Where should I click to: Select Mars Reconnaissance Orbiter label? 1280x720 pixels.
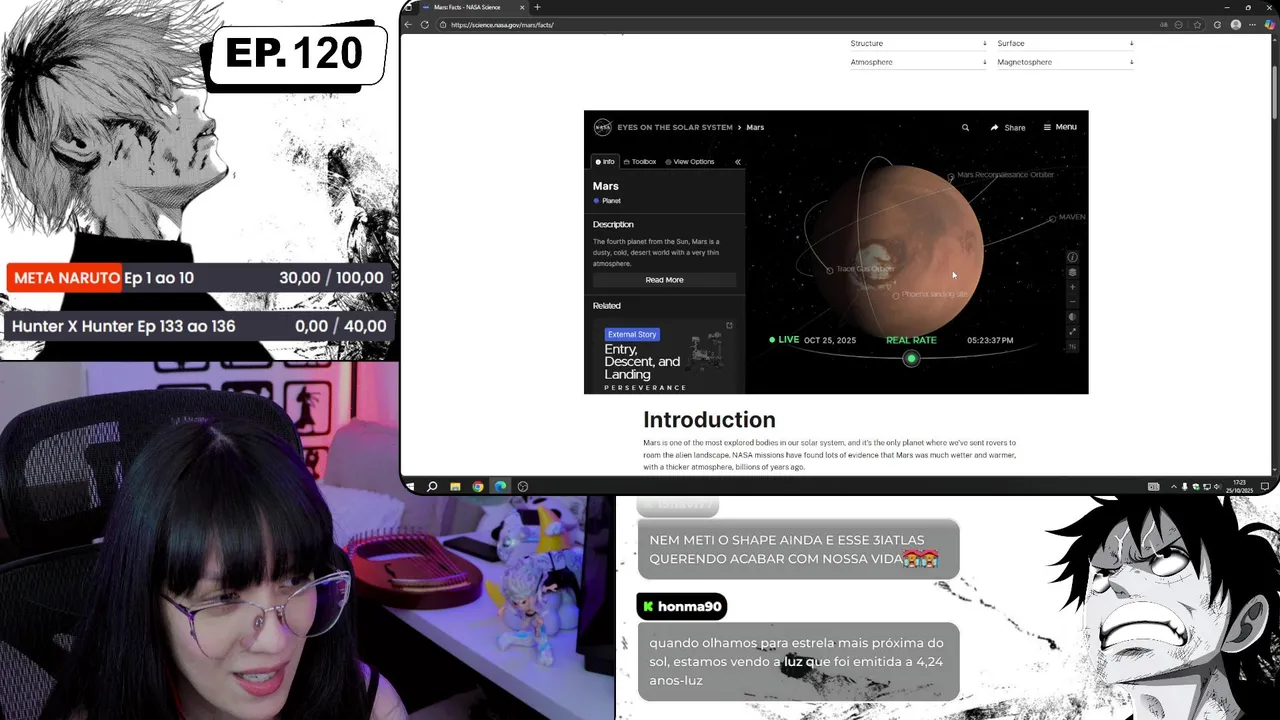pos(1005,175)
